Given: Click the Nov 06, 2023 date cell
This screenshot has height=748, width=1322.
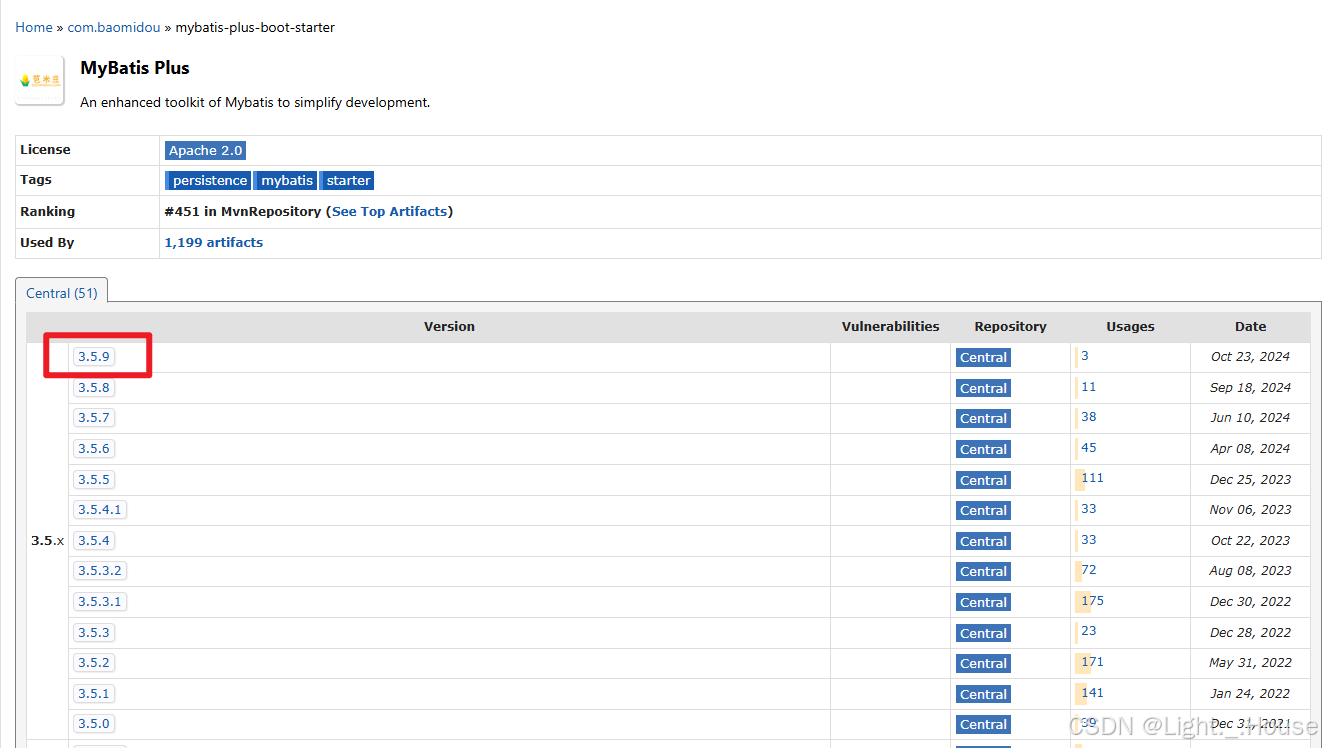Looking at the screenshot, I should (1250, 510).
